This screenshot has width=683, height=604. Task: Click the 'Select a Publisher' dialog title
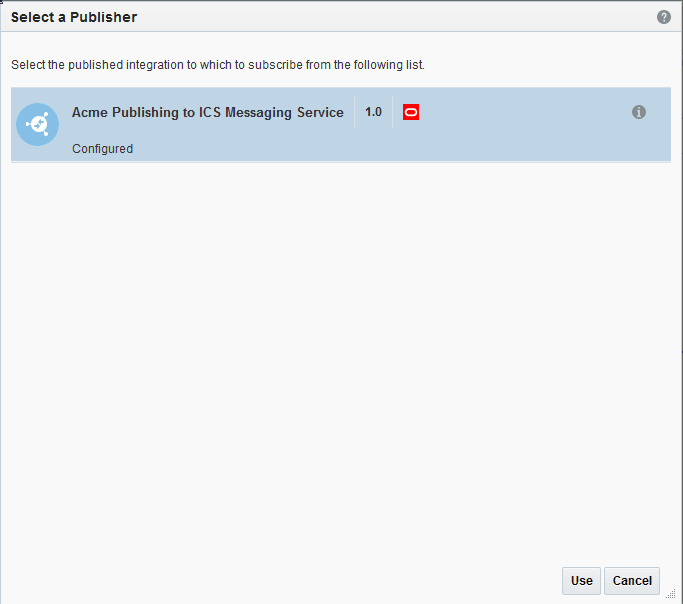pos(74,17)
